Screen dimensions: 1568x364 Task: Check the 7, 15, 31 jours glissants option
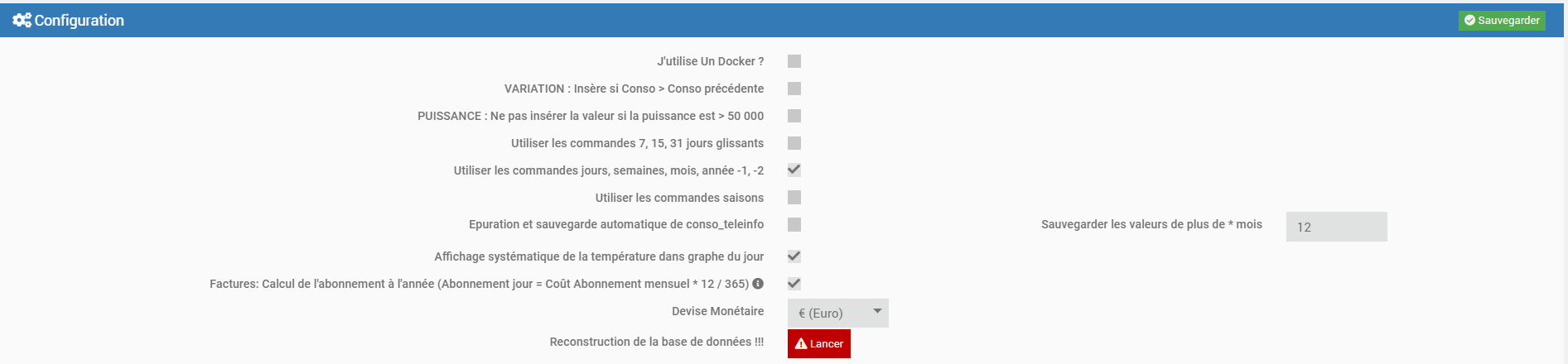click(x=794, y=143)
